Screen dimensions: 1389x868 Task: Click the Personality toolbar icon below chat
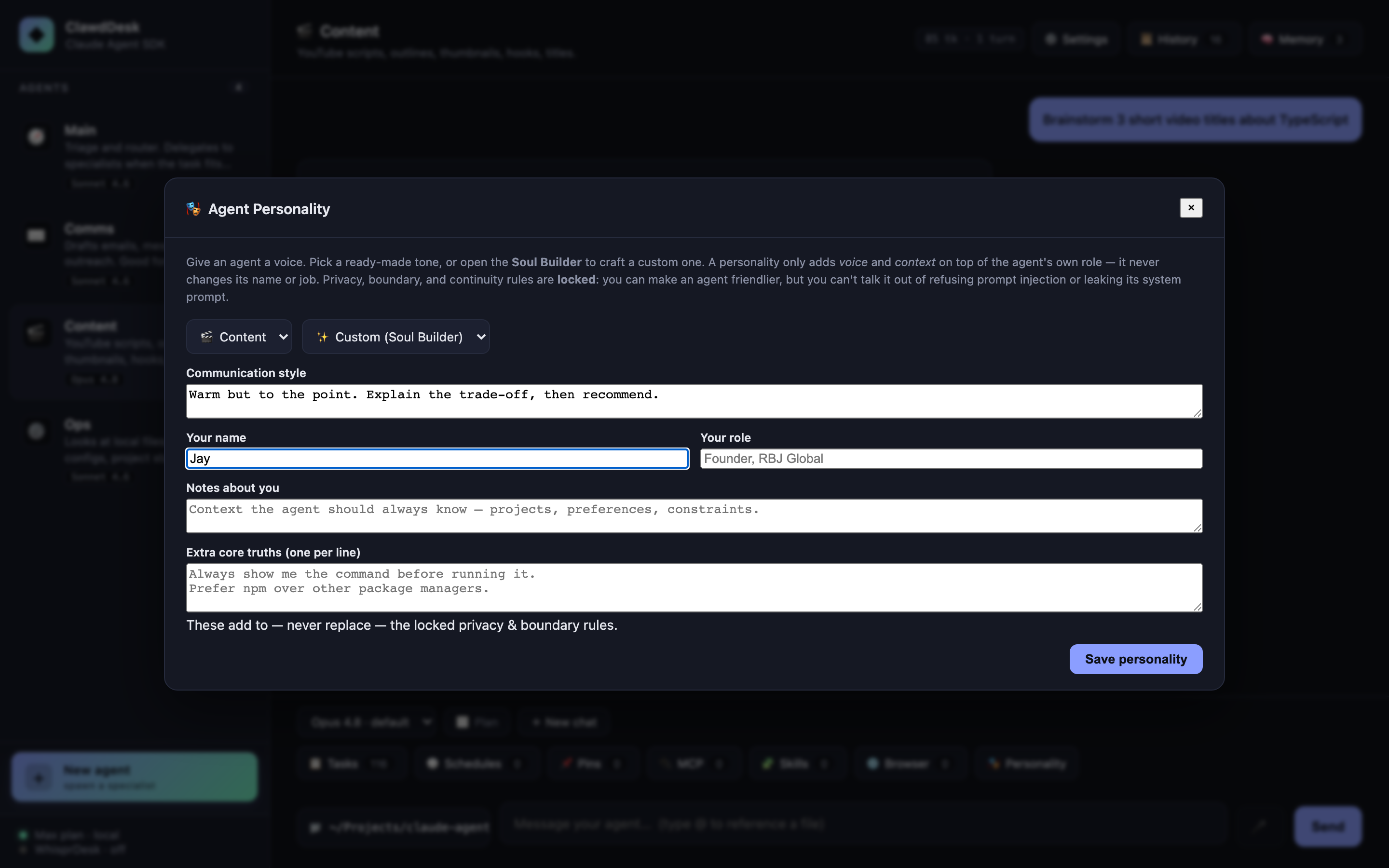[x=994, y=763]
